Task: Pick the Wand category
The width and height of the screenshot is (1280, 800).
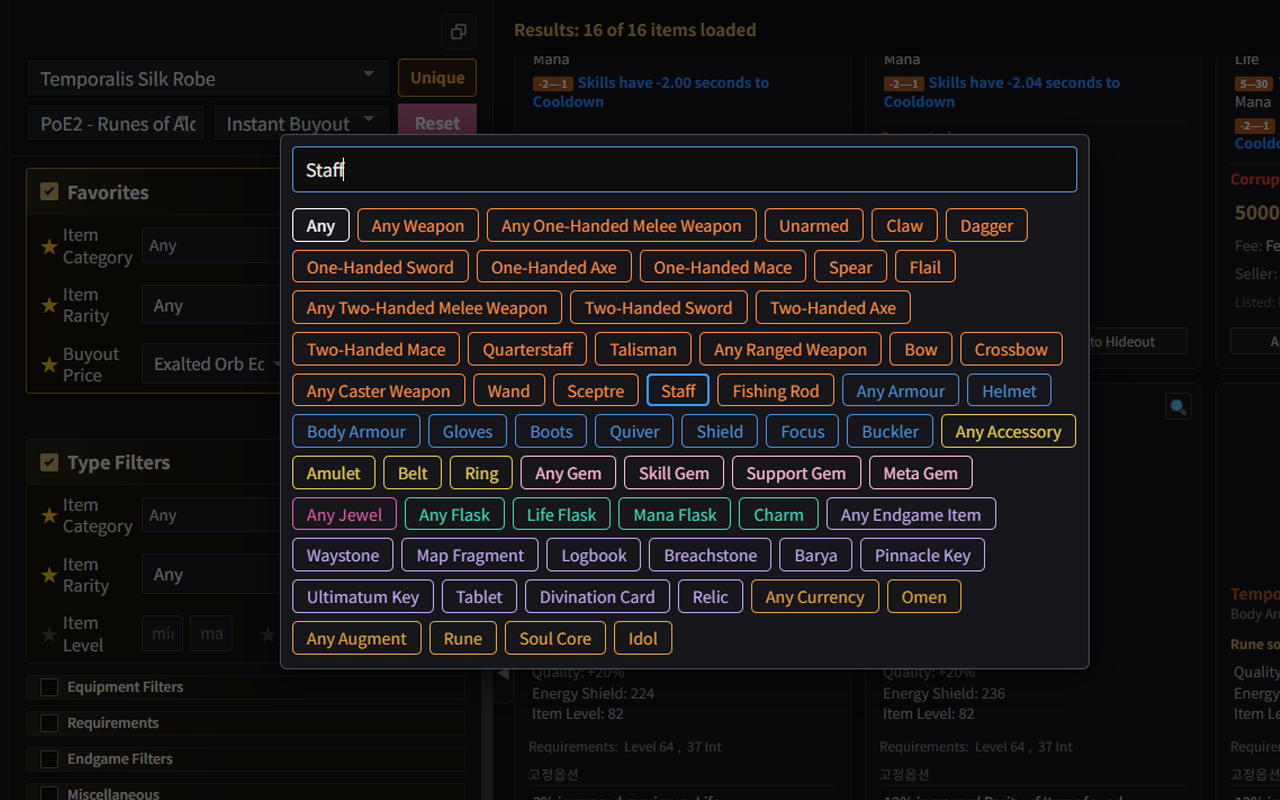Action: click(x=509, y=391)
